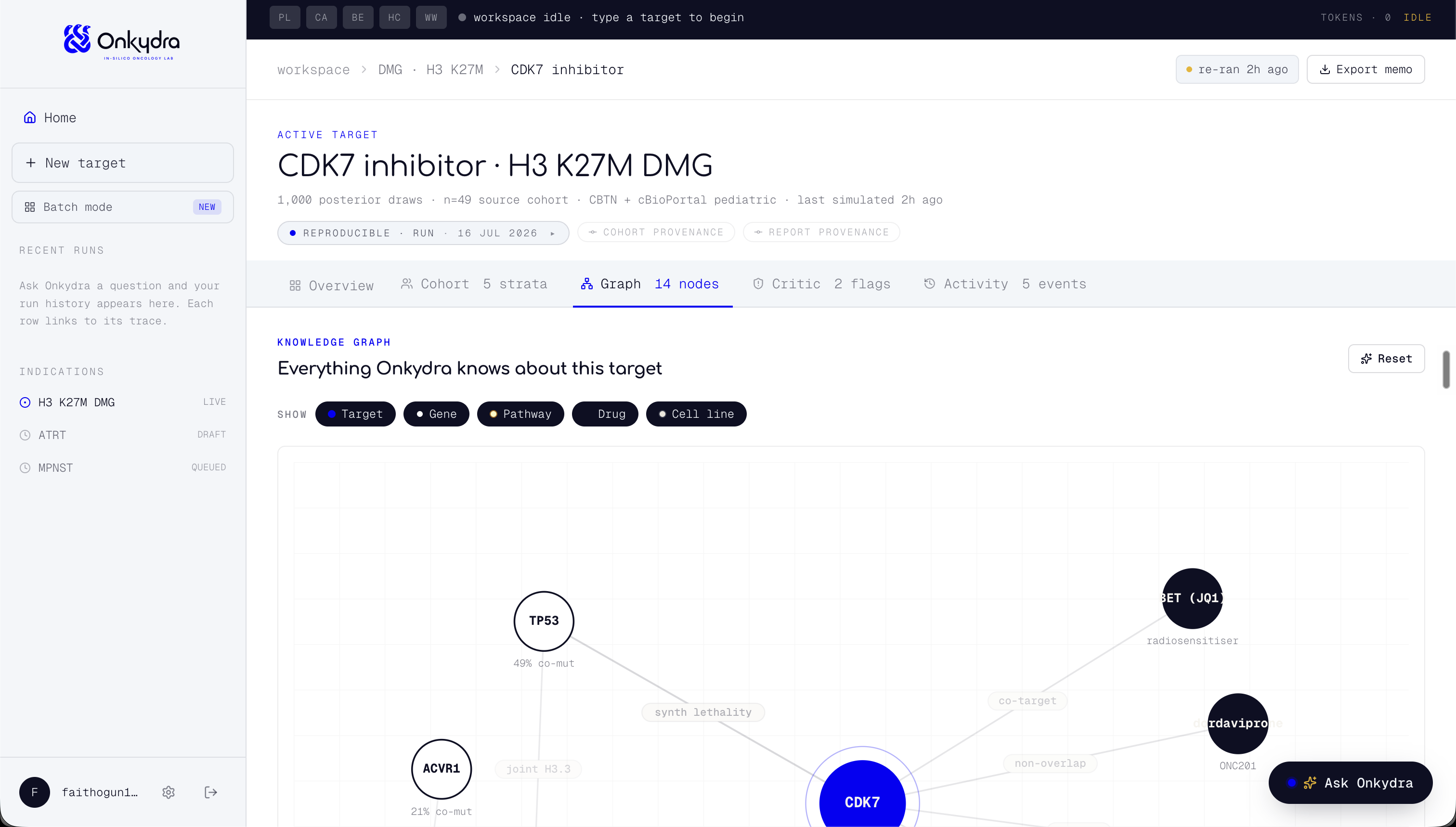Expand the Reproducible run 16 Jul 2026 pill
The height and width of the screenshot is (827, 1456).
click(423, 233)
